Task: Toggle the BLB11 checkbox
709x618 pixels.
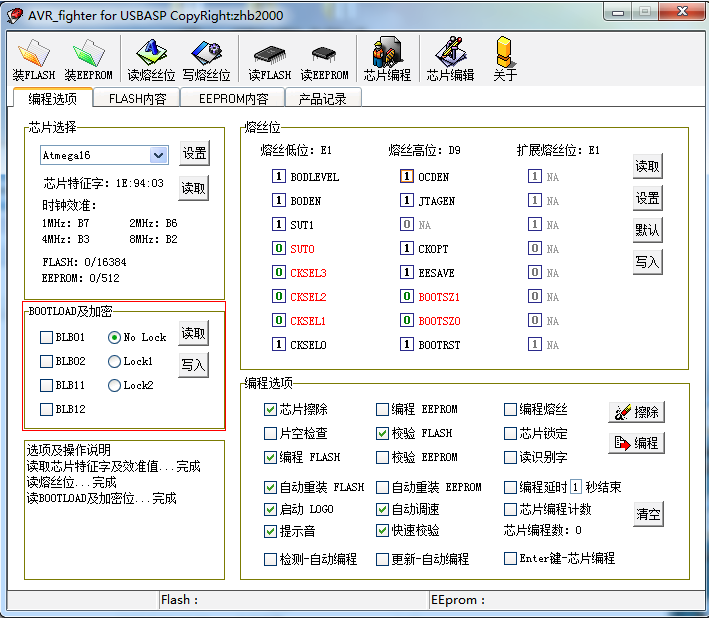Action: tap(46, 385)
